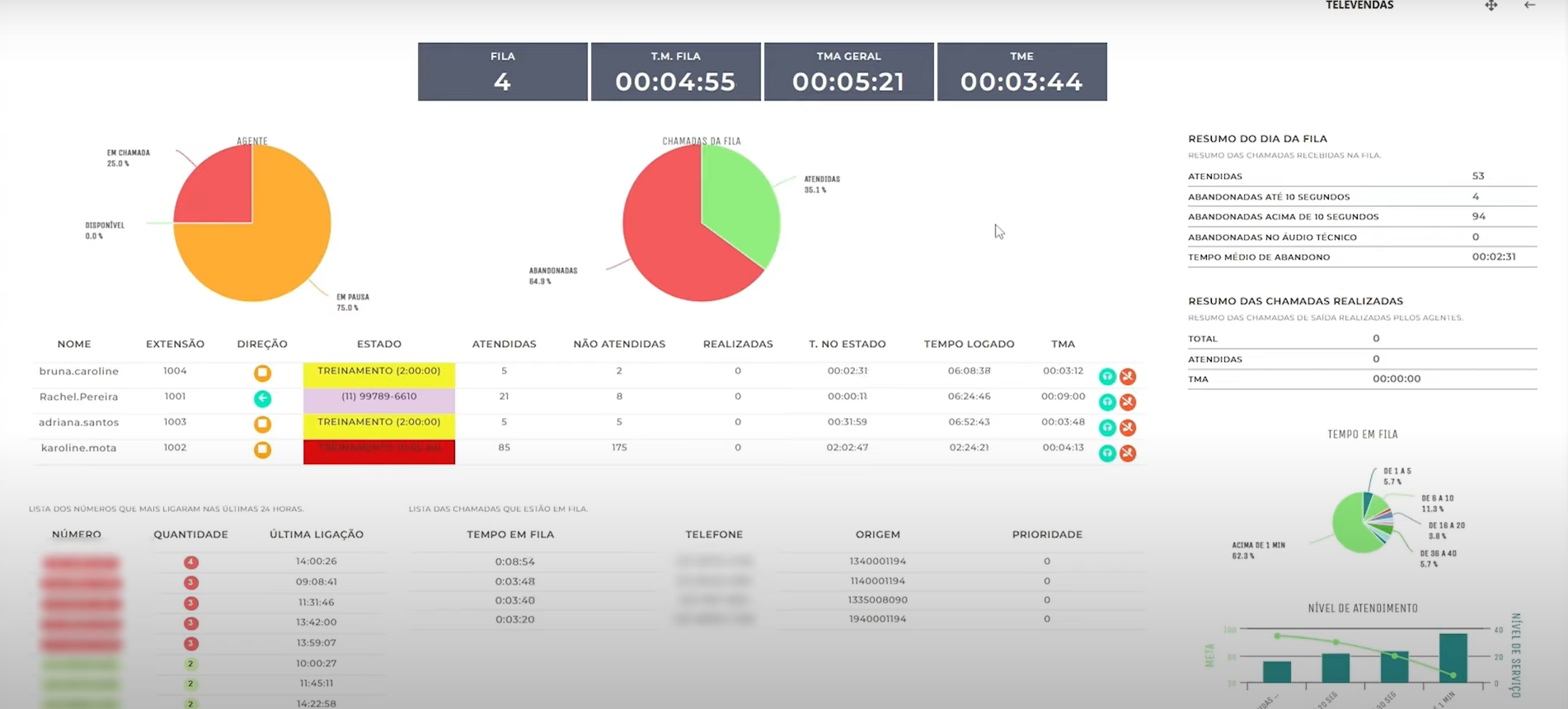Viewport: 1568px width, 709px height.
Task: Click the REALIZADAS column header
Action: click(x=738, y=344)
